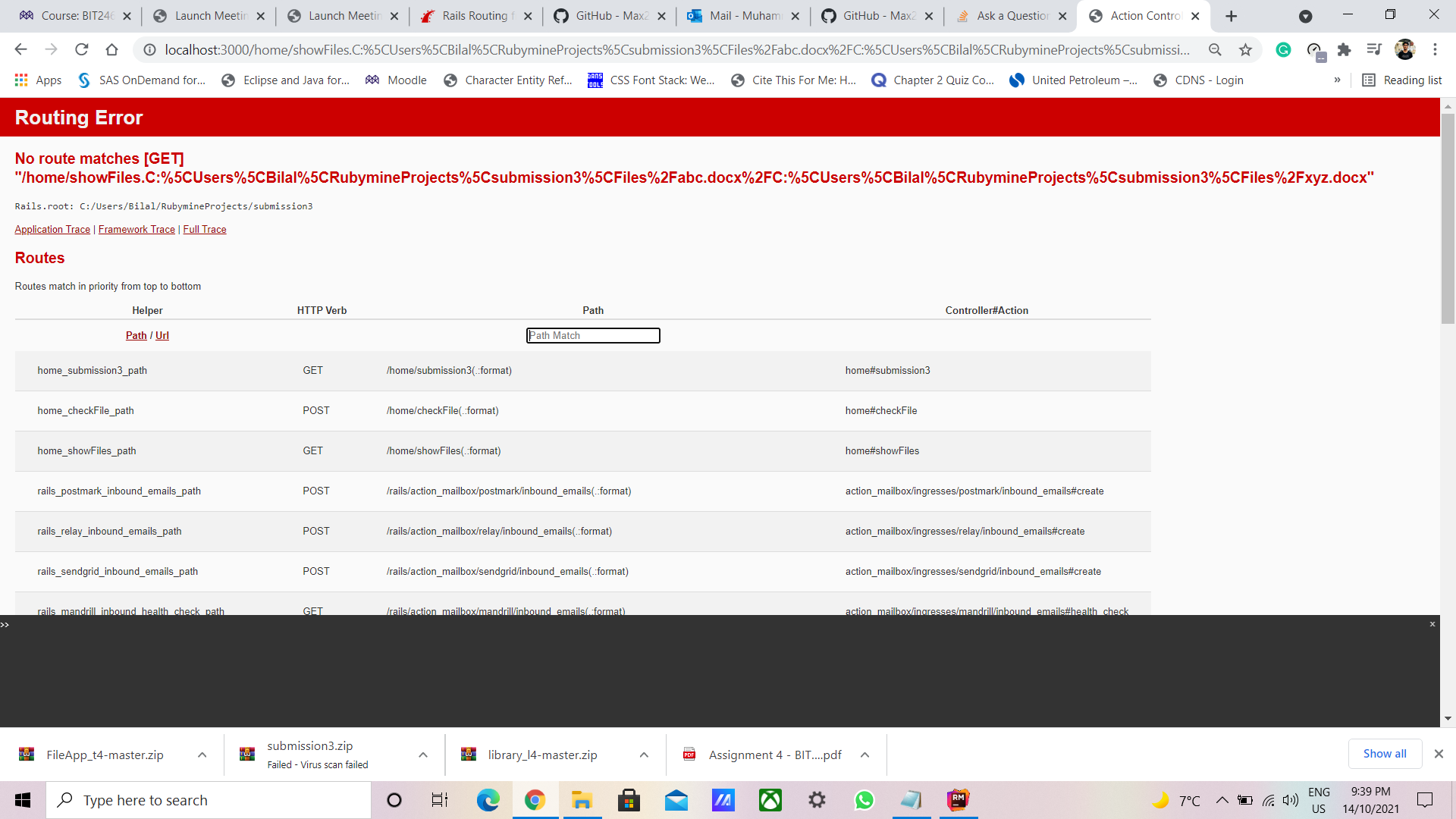Open the Windows Start menu
This screenshot has width=1456, height=819.
[x=23, y=800]
